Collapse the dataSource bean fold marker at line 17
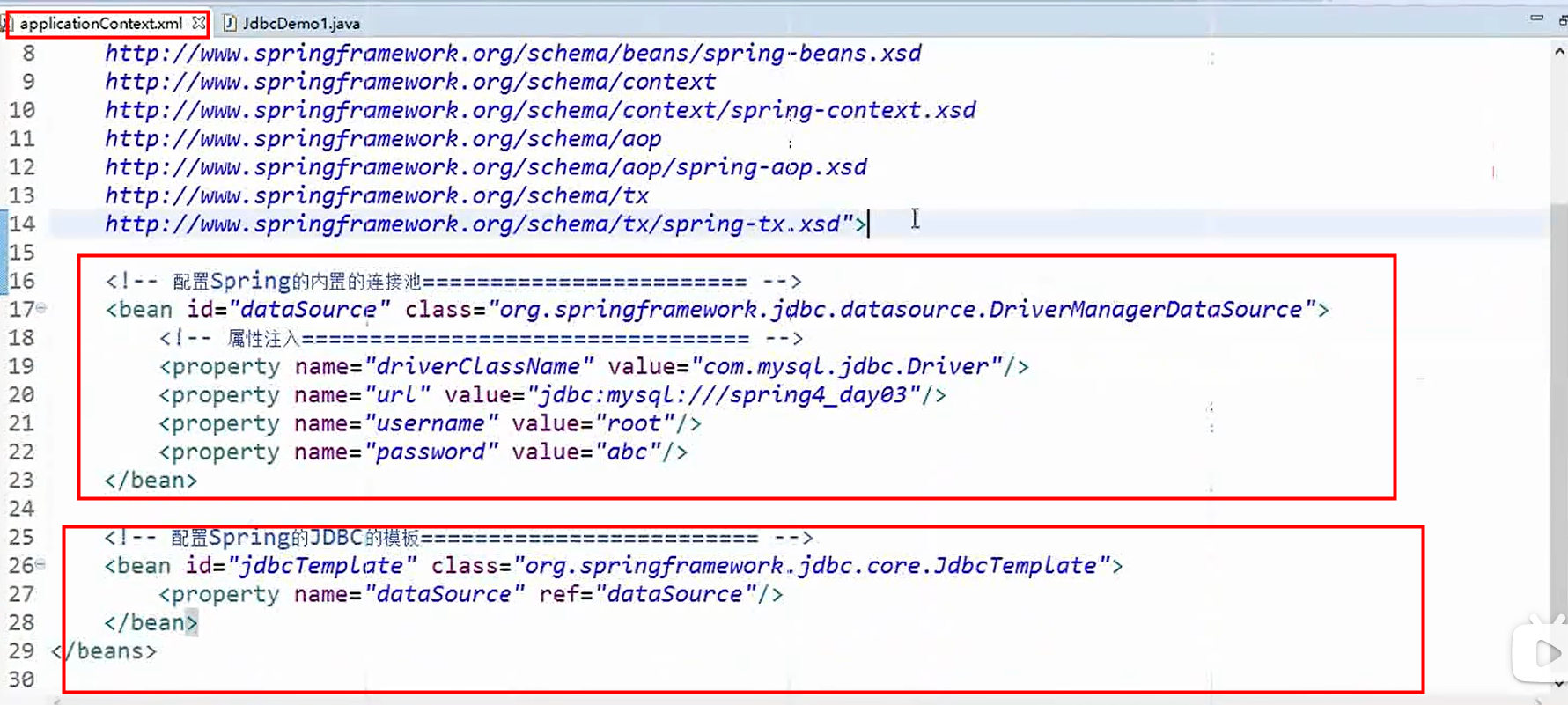Image resolution: width=1568 pixels, height=705 pixels. [40, 308]
